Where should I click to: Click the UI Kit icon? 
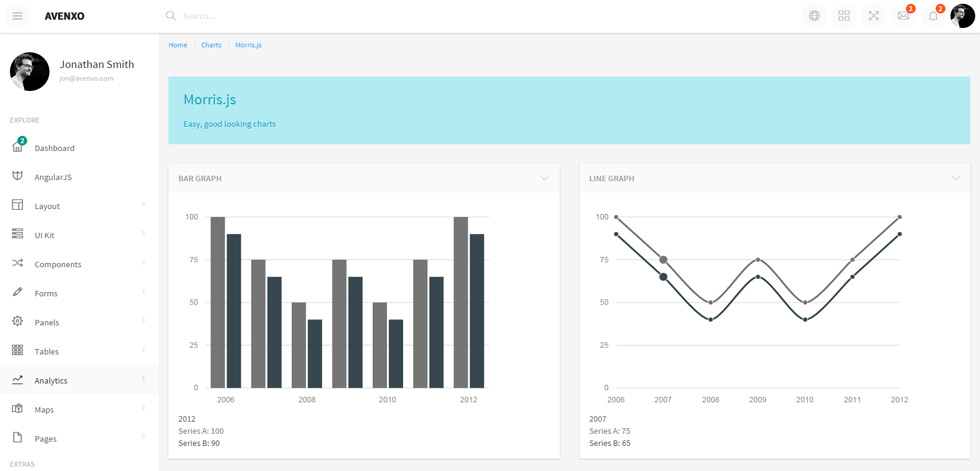[18, 234]
